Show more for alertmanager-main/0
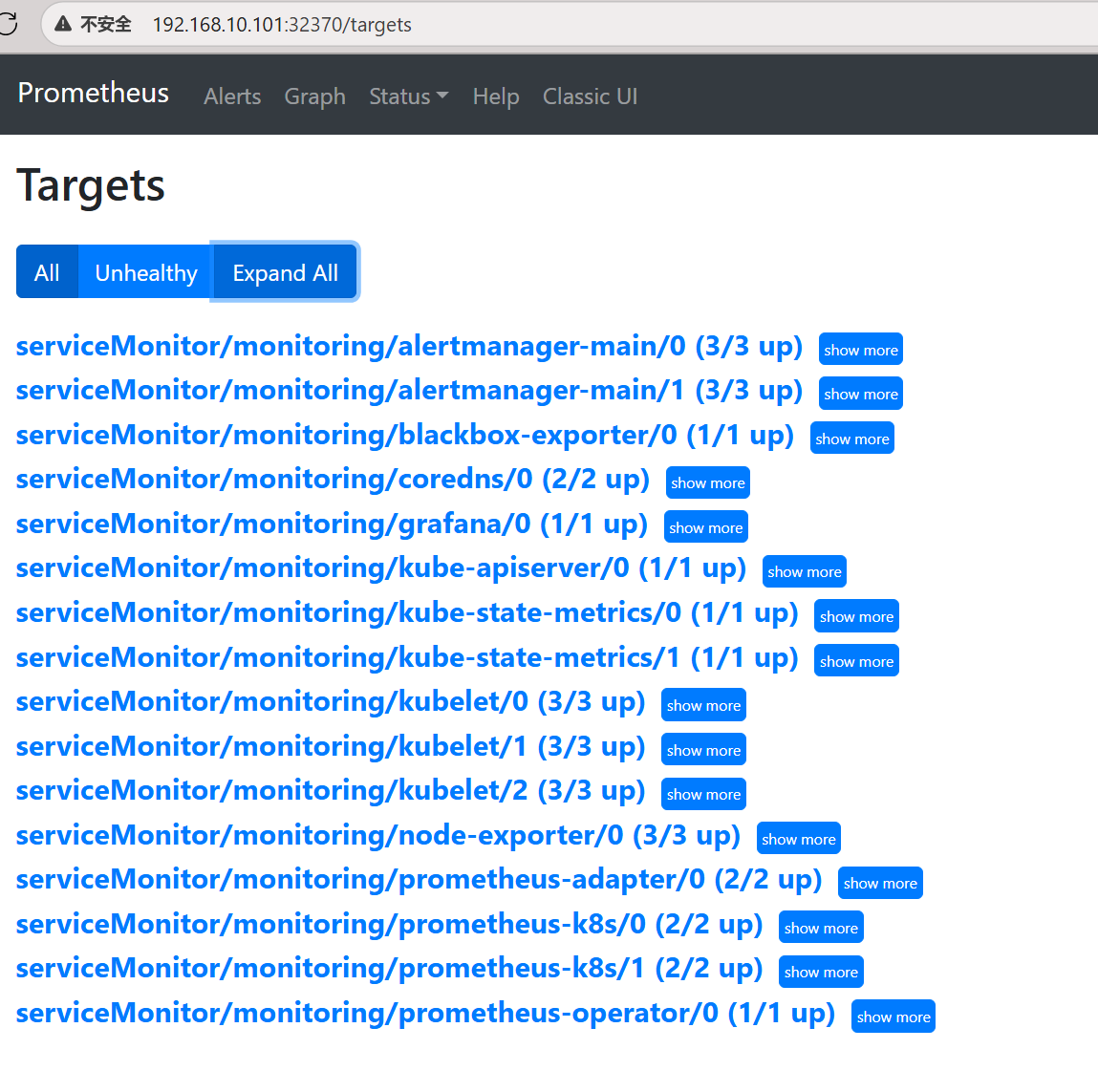This screenshot has height=1092, width=1098. tap(861, 350)
